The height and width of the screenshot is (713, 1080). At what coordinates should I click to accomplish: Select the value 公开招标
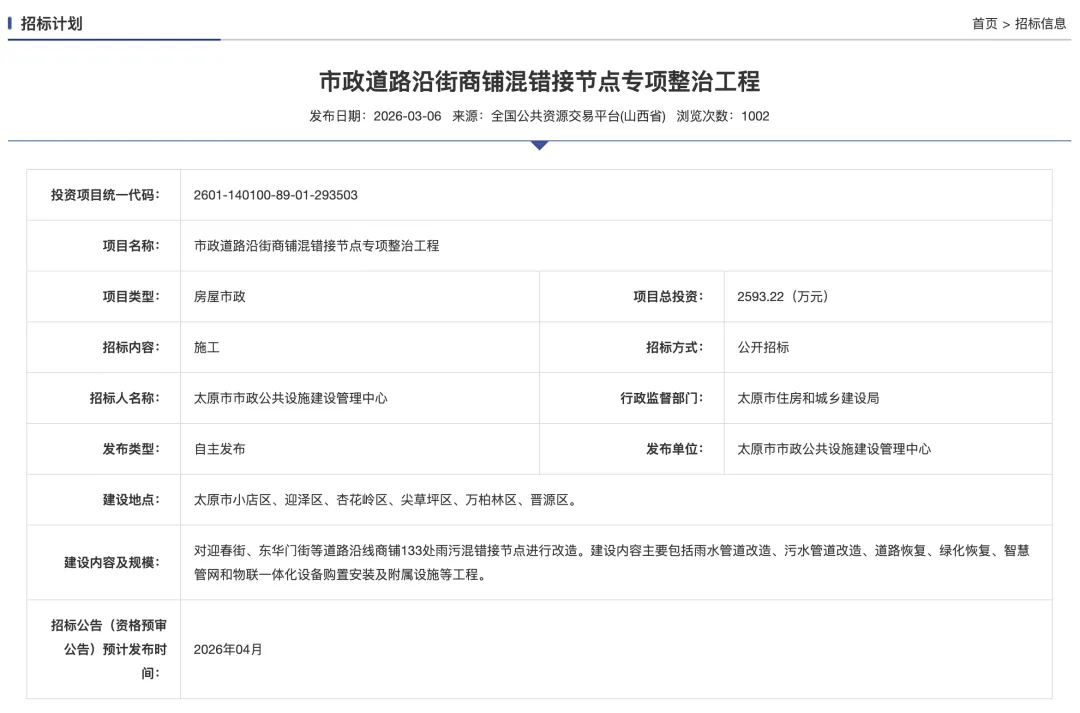pyautogui.click(x=763, y=347)
